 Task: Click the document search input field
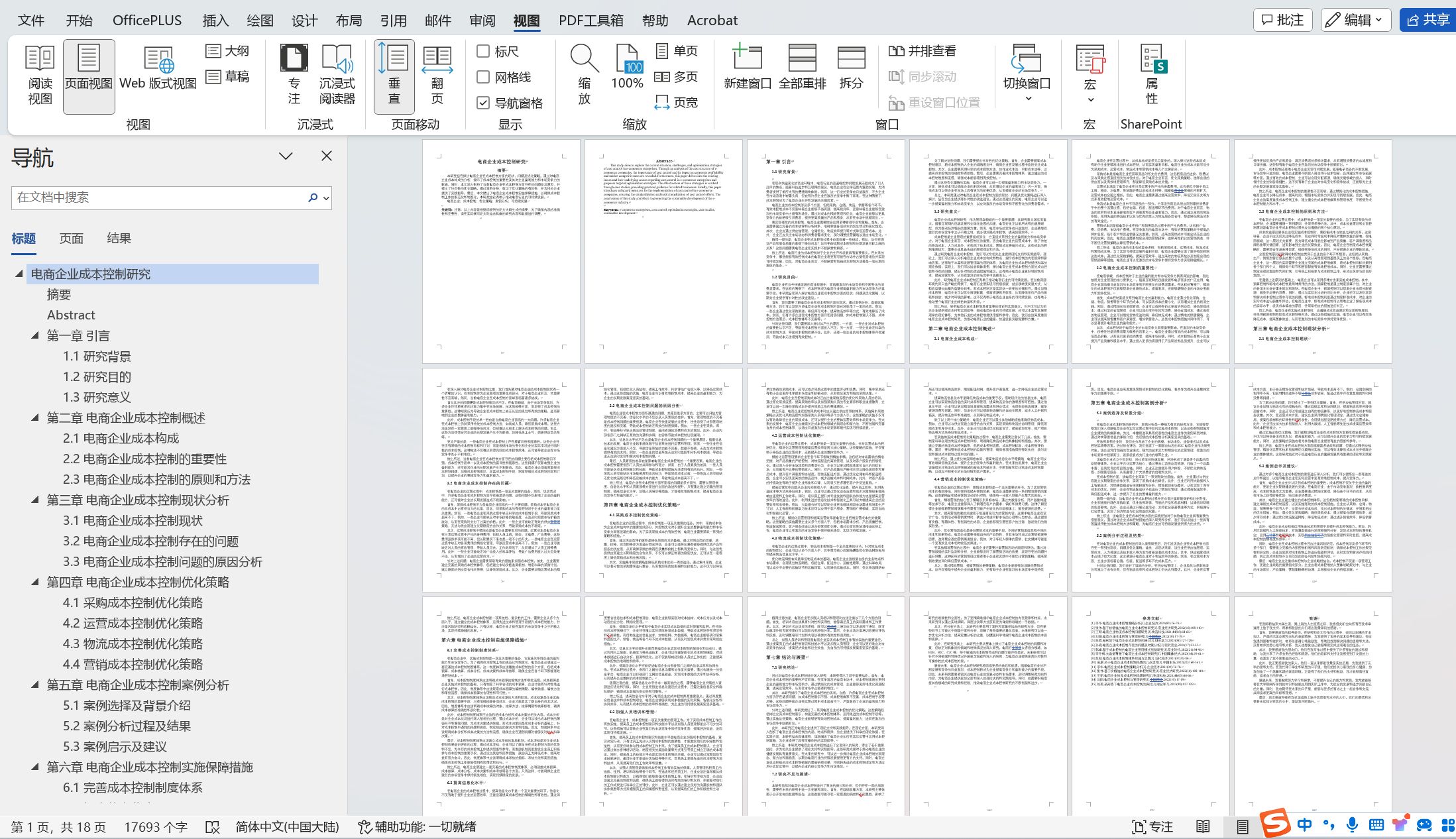[x=159, y=197]
